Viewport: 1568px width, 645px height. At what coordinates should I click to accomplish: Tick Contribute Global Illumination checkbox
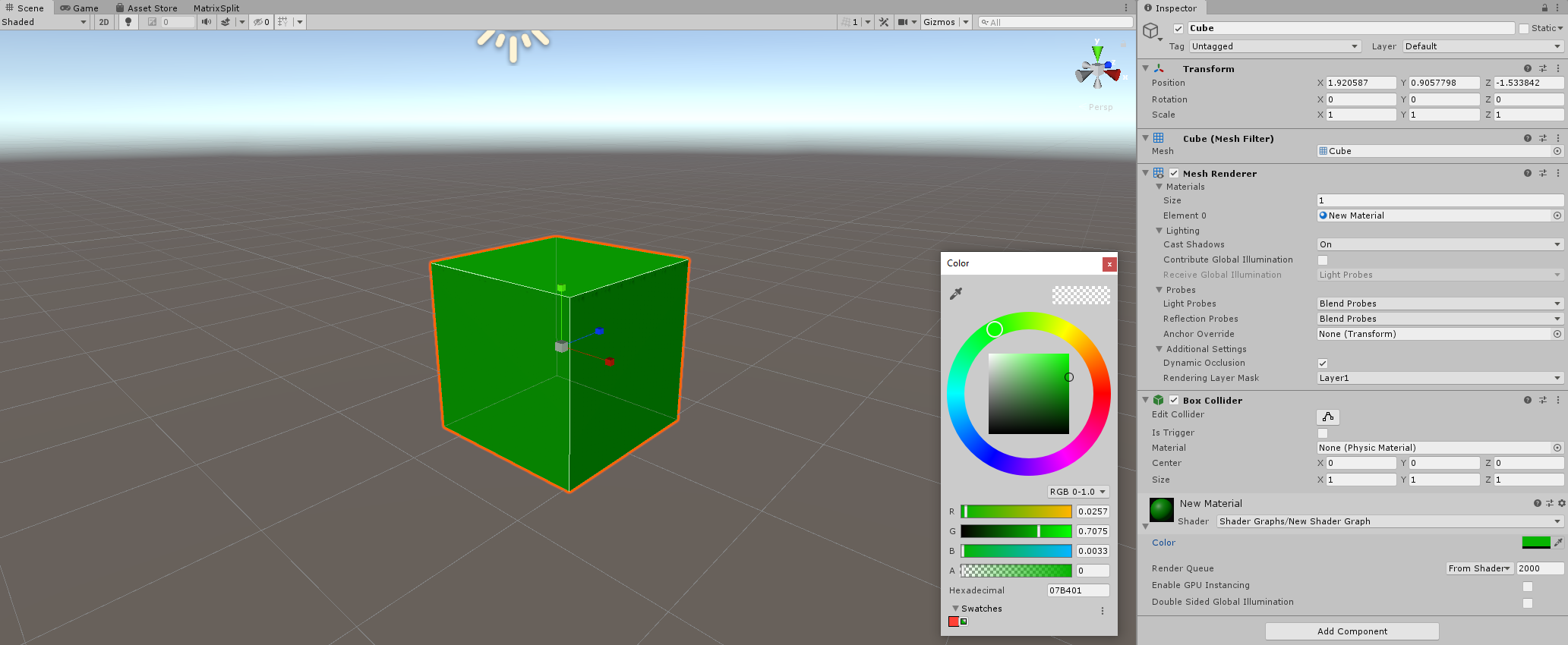pyautogui.click(x=1323, y=260)
